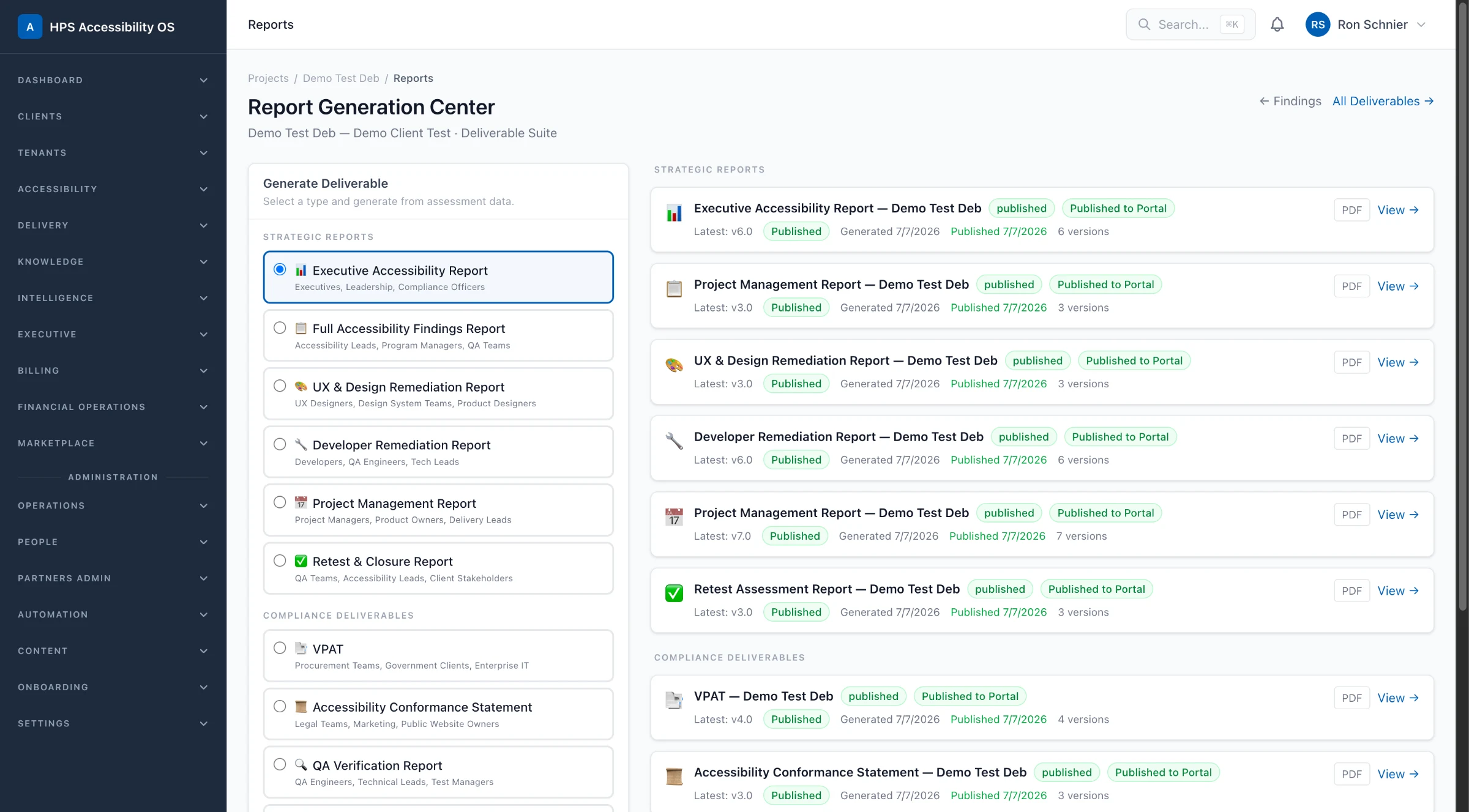Select Executive Accessibility Report radio button
The height and width of the screenshot is (812, 1469).
pos(280,269)
